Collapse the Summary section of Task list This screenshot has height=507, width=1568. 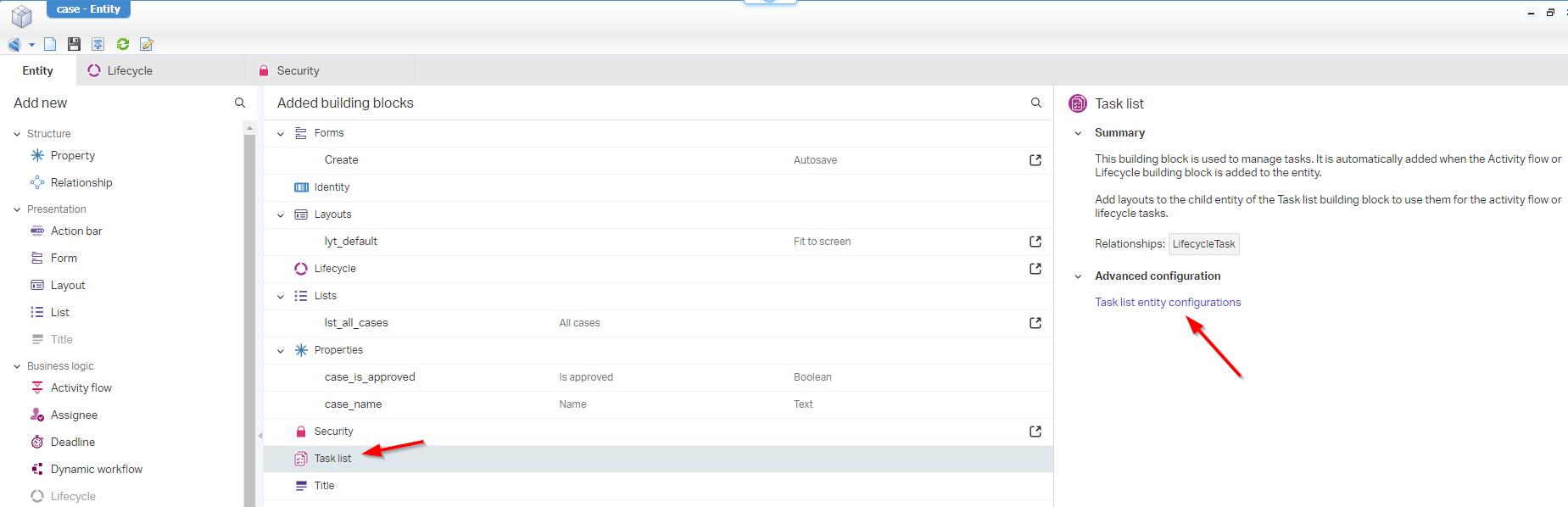[x=1078, y=133]
